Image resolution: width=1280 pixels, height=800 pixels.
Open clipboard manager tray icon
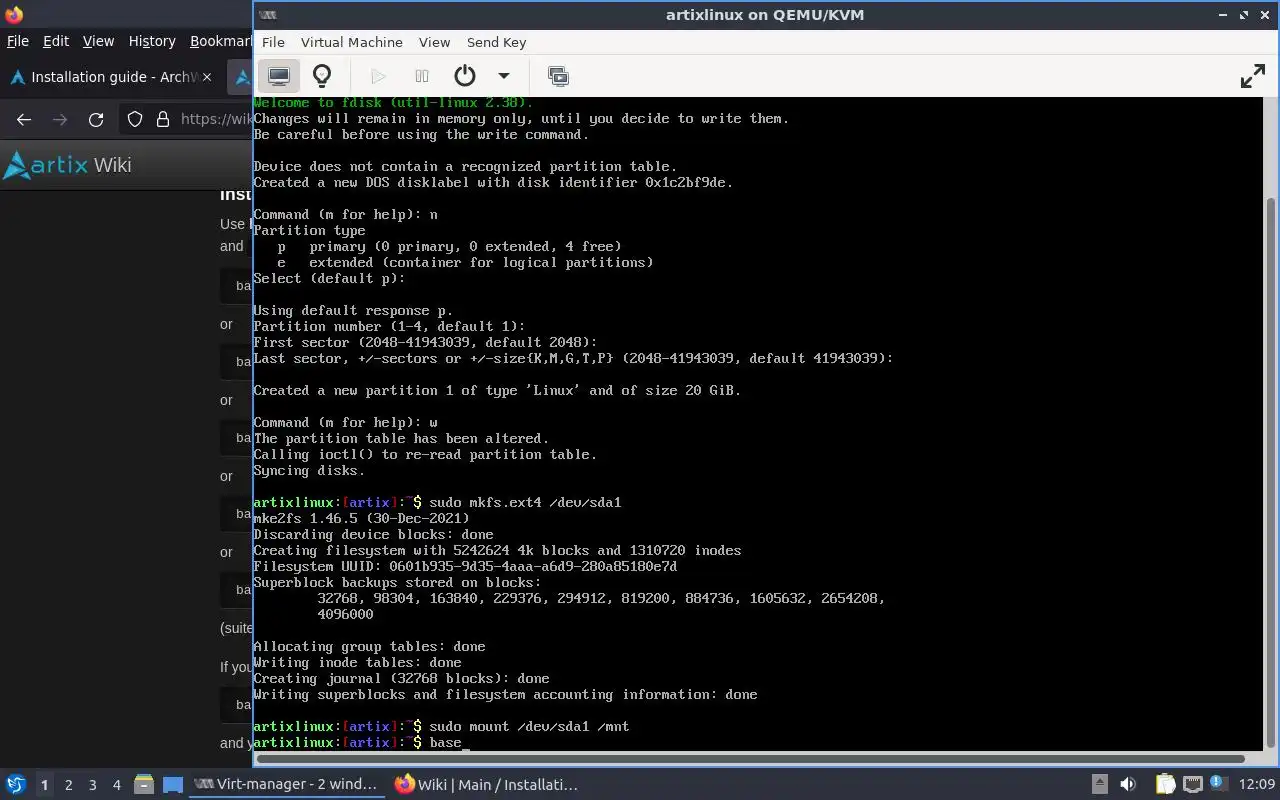pos(1165,784)
